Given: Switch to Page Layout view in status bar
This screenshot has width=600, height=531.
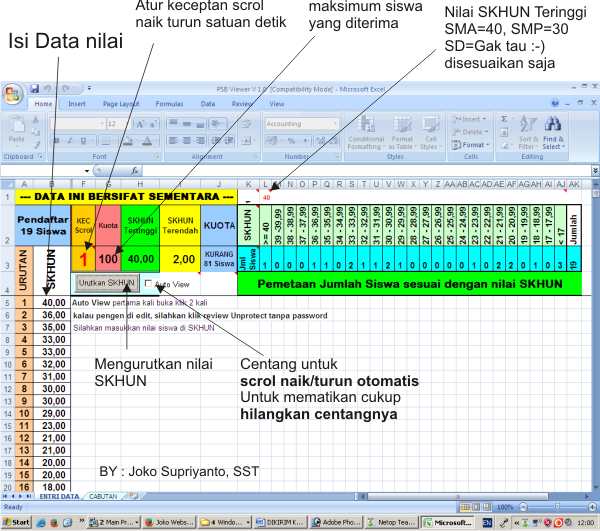Looking at the screenshot, I should (x=476, y=507).
